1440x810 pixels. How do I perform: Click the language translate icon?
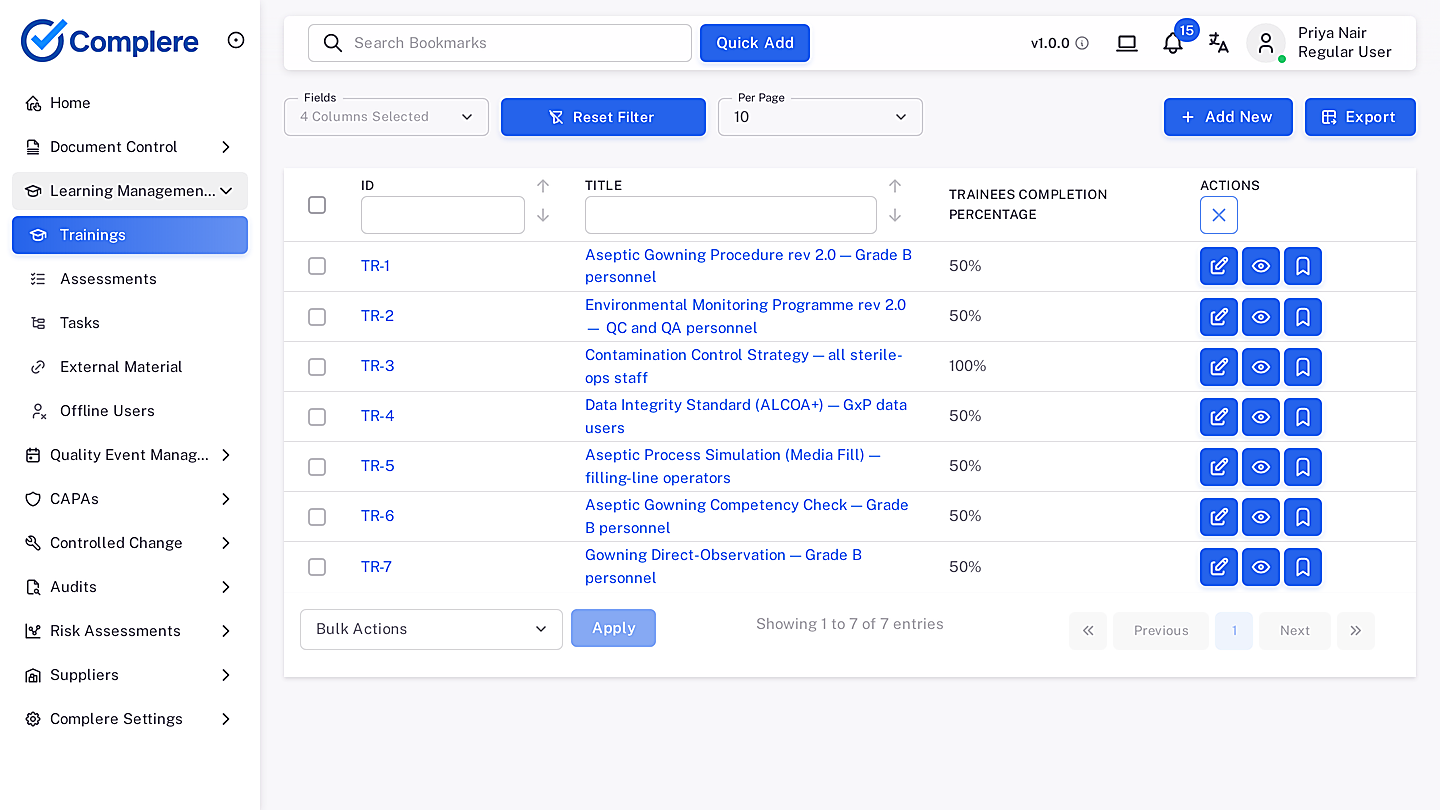coord(1218,43)
